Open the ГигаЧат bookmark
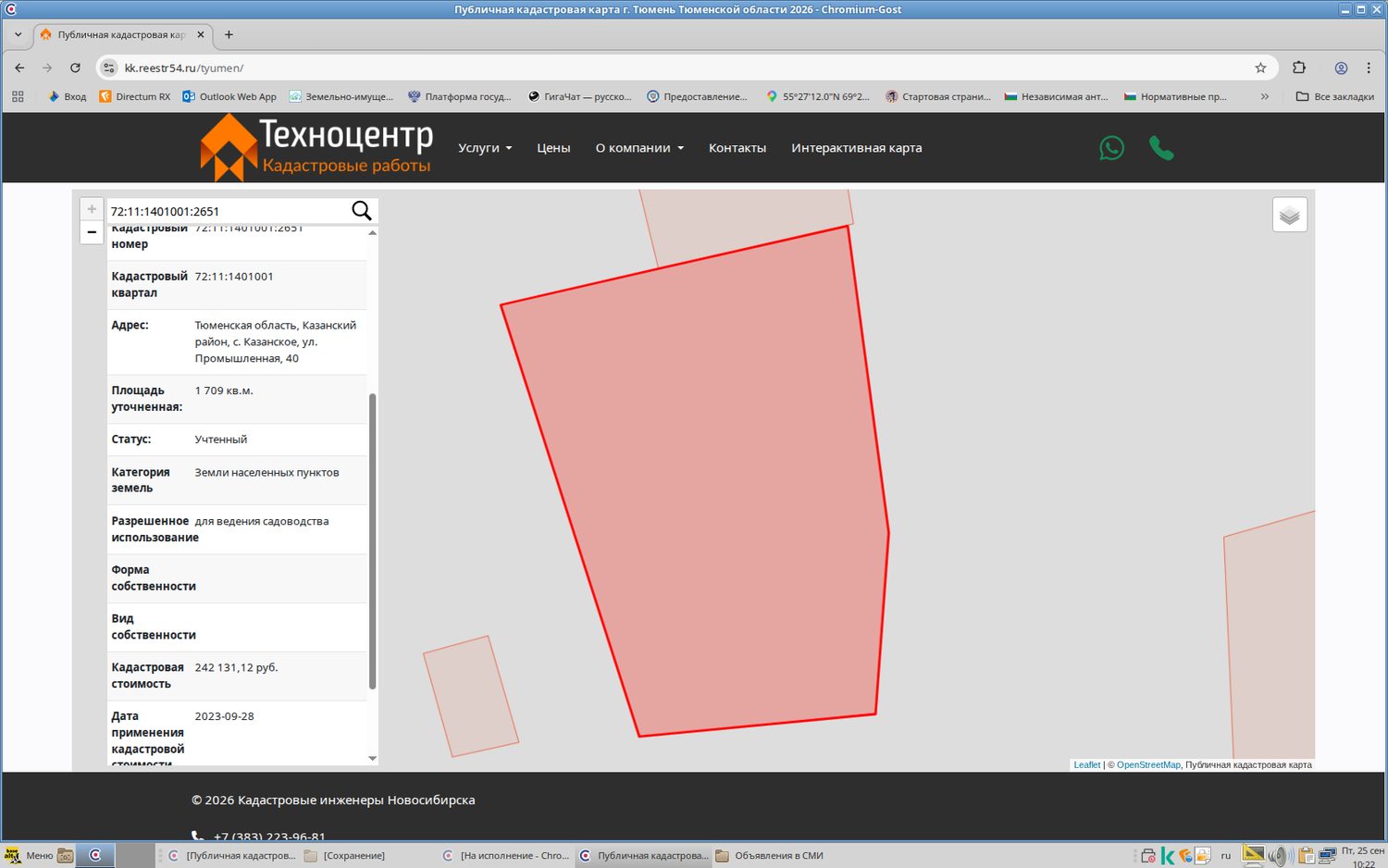Screen dimensions: 1388x868 click(x=580, y=96)
